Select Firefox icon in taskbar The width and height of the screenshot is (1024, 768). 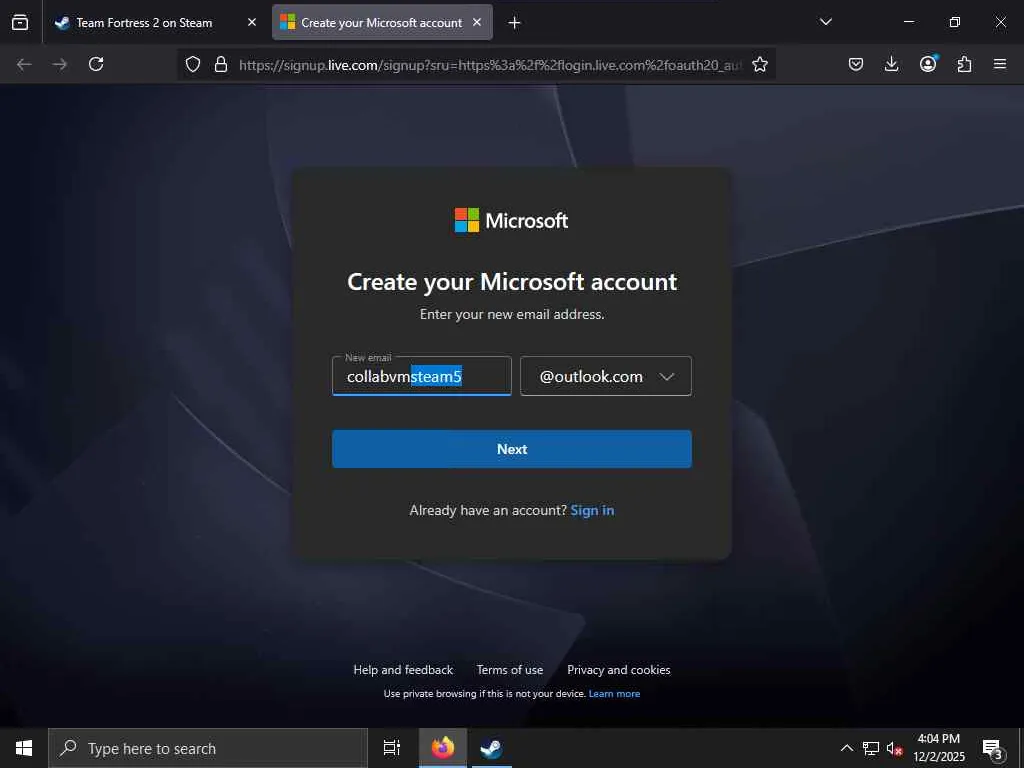443,748
